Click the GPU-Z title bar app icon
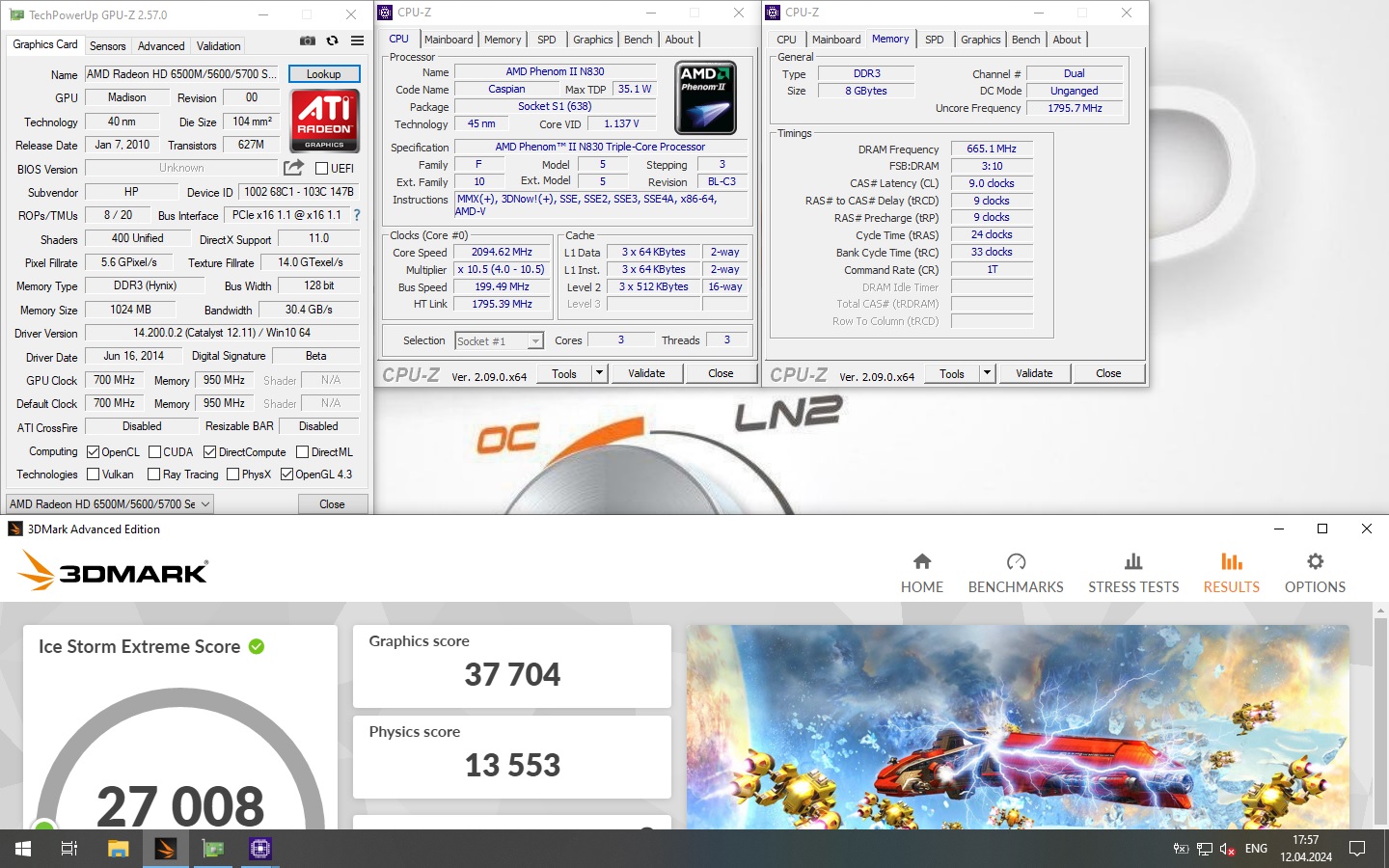Screen dimensions: 1389x868 click(16, 14)
